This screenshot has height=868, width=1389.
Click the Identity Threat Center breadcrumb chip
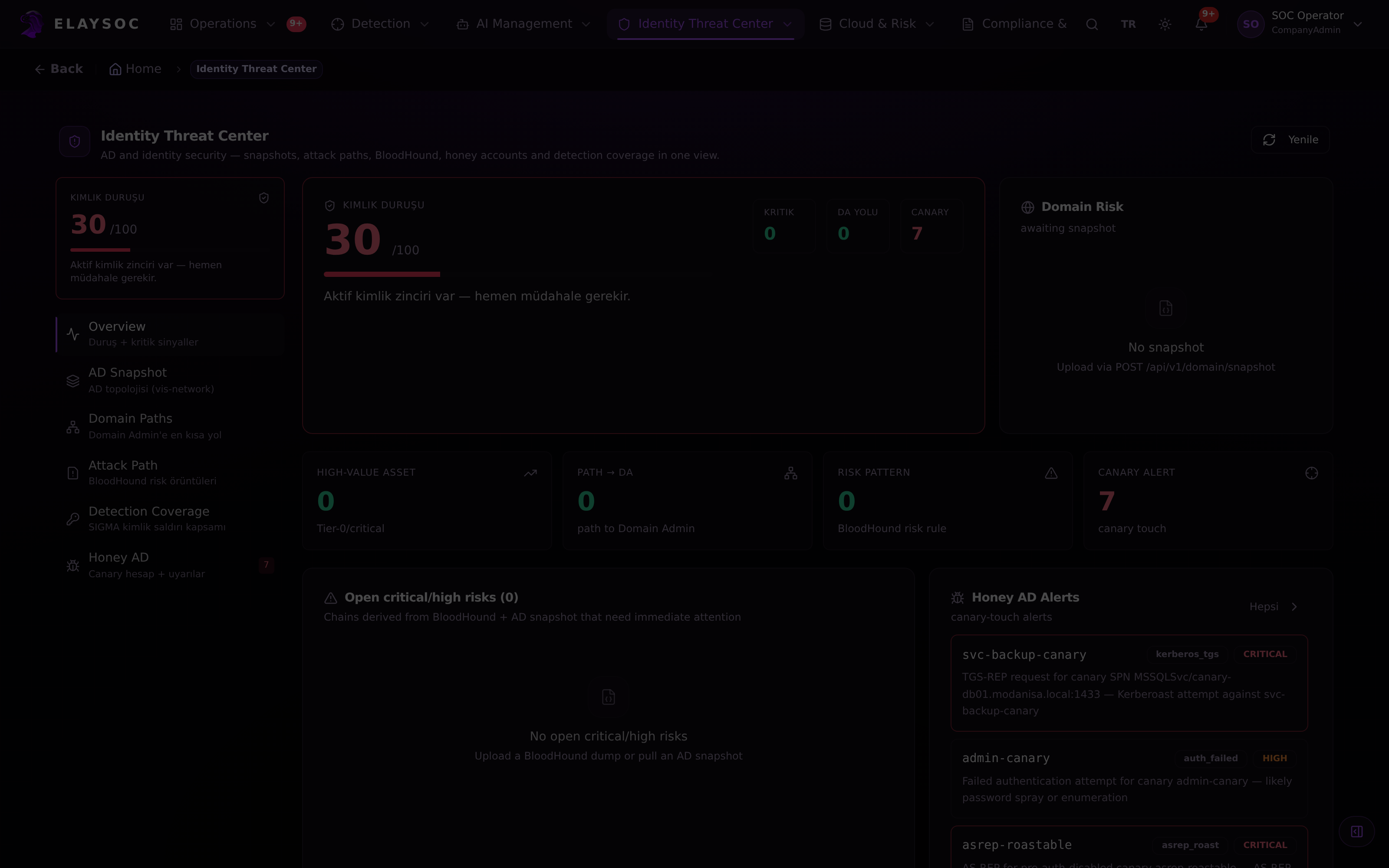click(x=256, y=69)
